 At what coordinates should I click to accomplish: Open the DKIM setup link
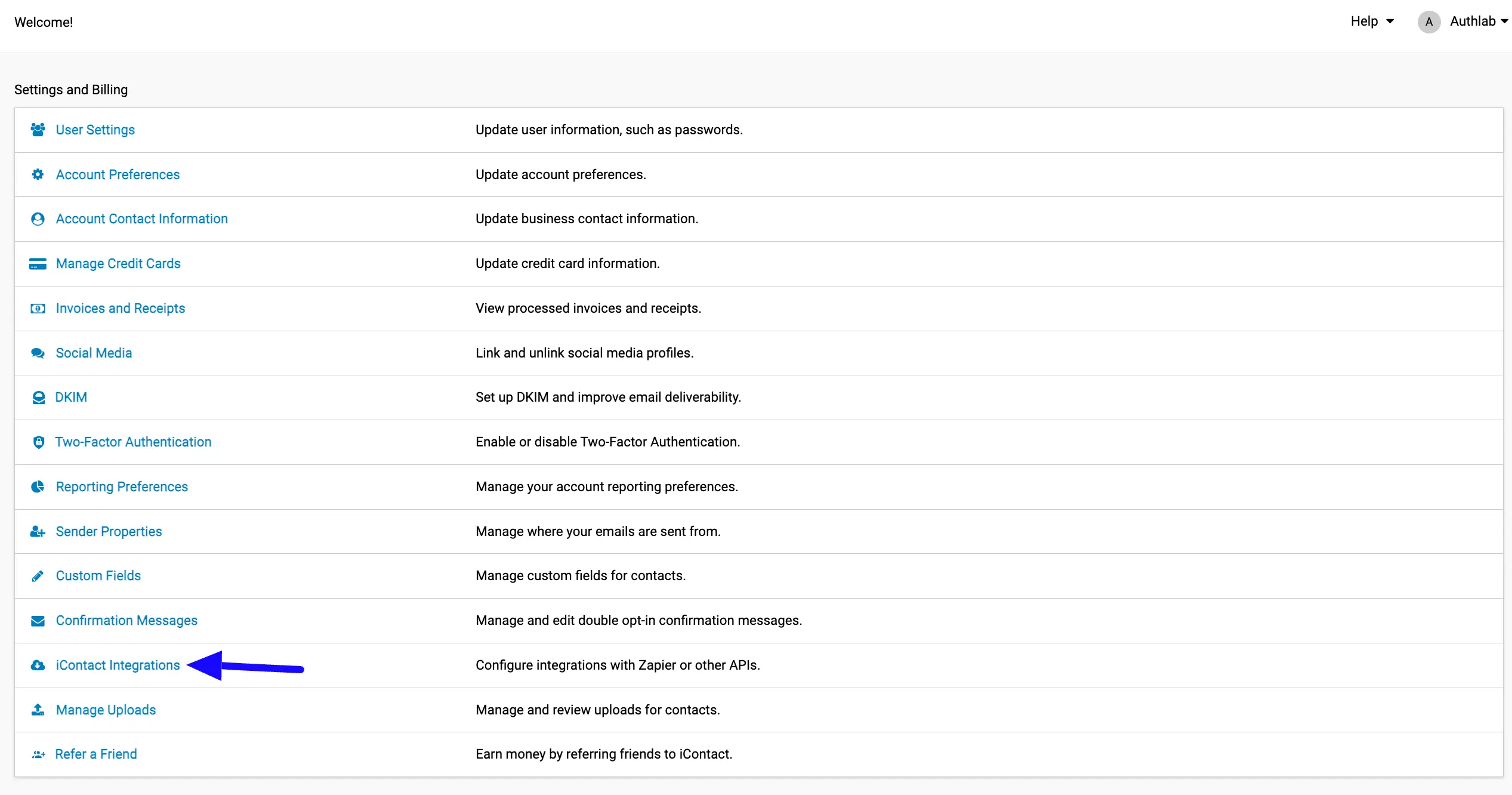tap(71, 397)
